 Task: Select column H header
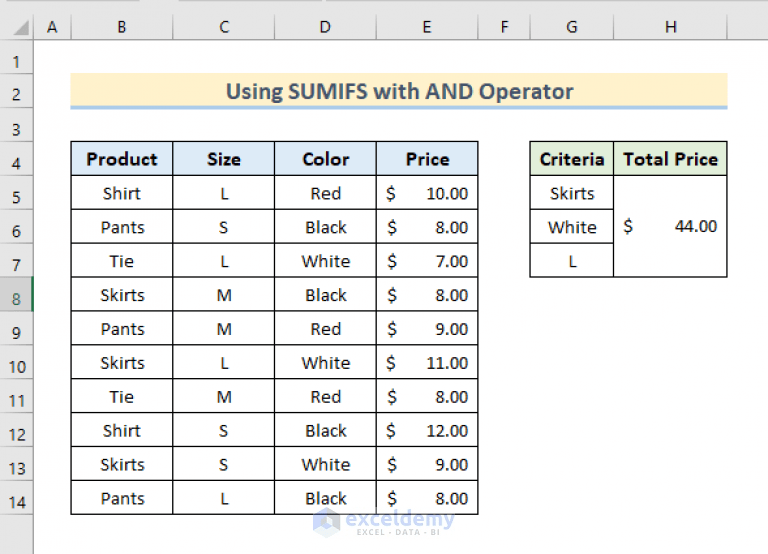tap(671, 27)
